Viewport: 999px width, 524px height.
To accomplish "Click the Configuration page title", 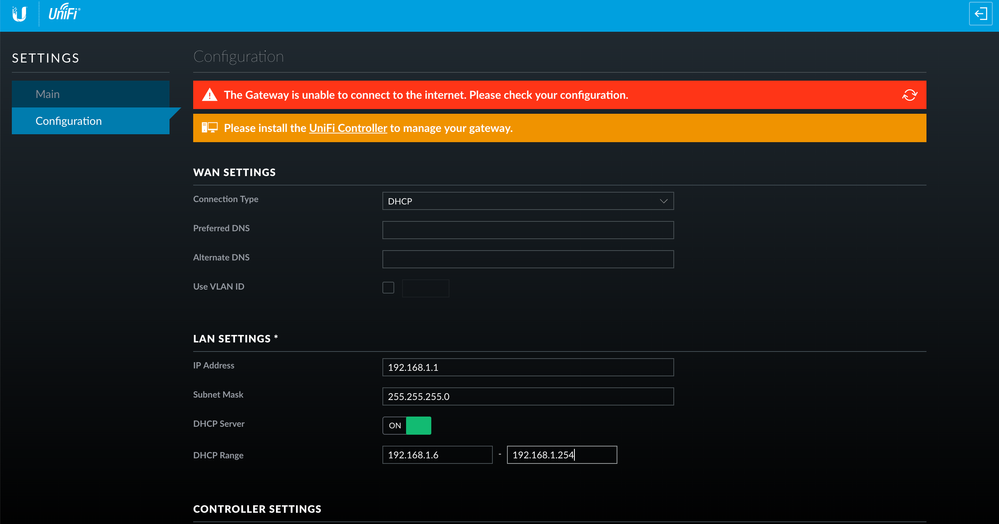I will (x=238, y=57).
